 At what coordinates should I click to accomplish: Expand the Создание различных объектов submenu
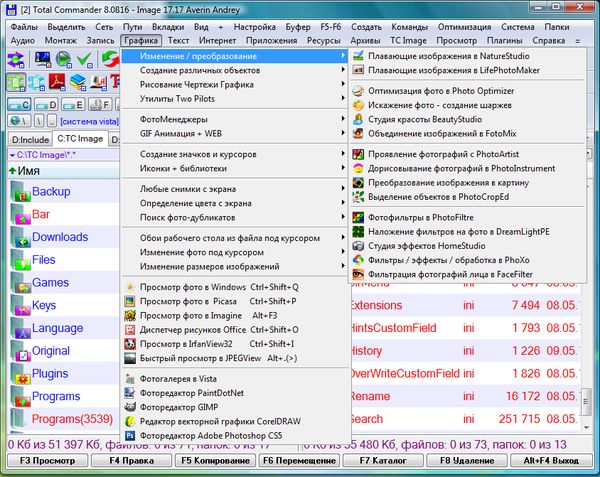coord(236,70)
